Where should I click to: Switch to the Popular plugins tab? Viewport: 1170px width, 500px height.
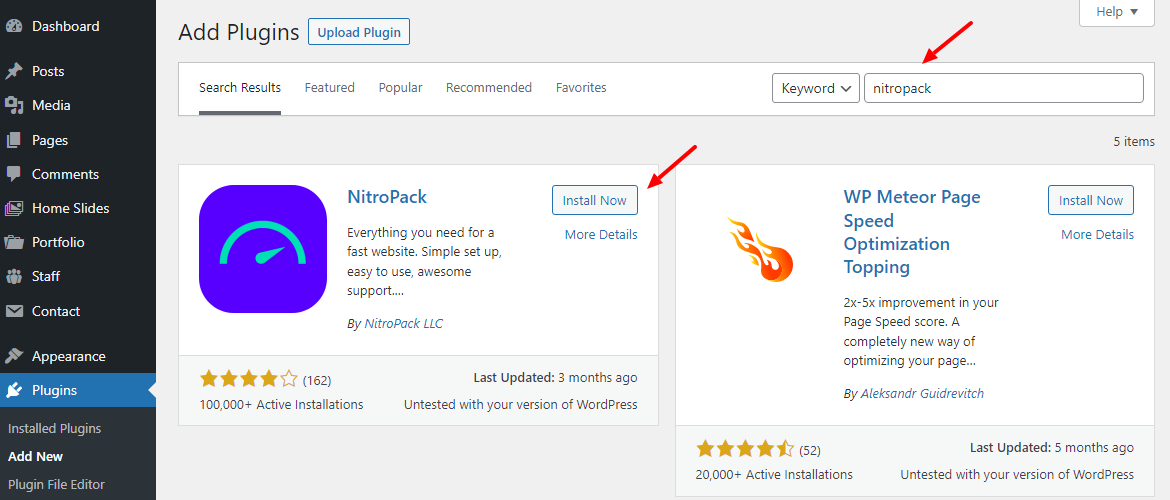(x=400, y=88)
